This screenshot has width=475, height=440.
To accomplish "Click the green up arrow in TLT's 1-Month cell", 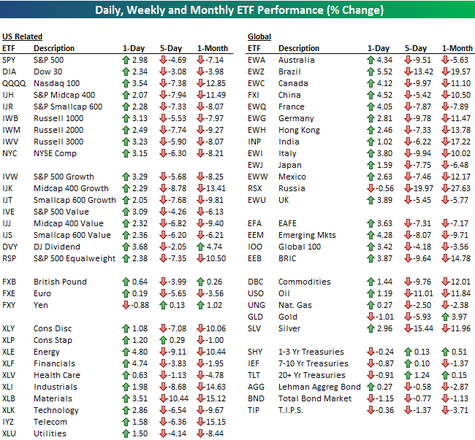I will [x=445, y=375].
